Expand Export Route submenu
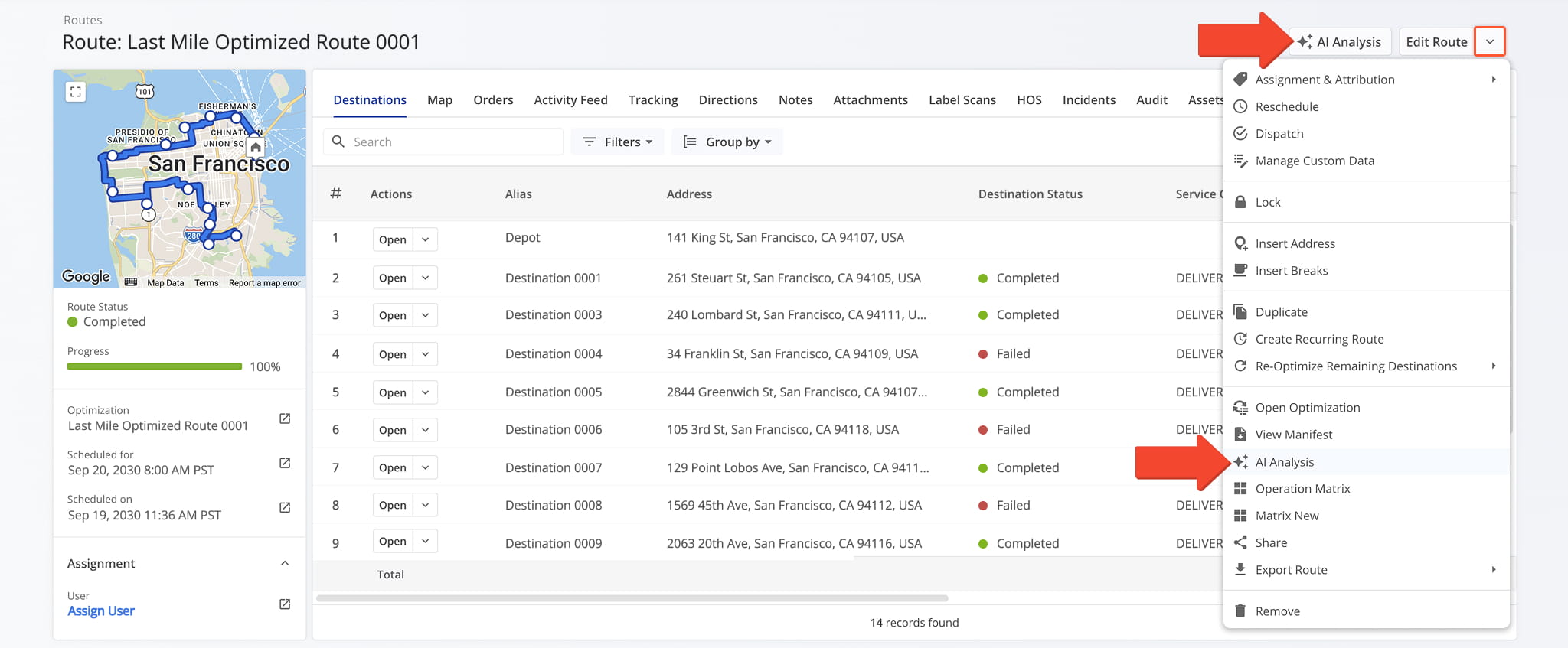Viewport: 1568px width, 648px height. click(1494, 569)
